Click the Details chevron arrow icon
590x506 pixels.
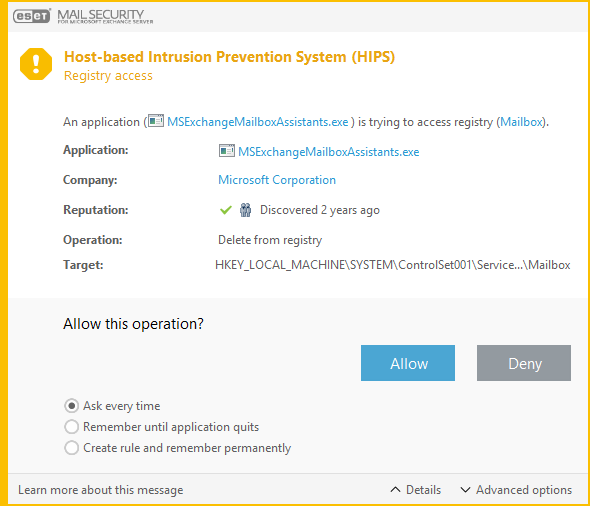point(395,489)
